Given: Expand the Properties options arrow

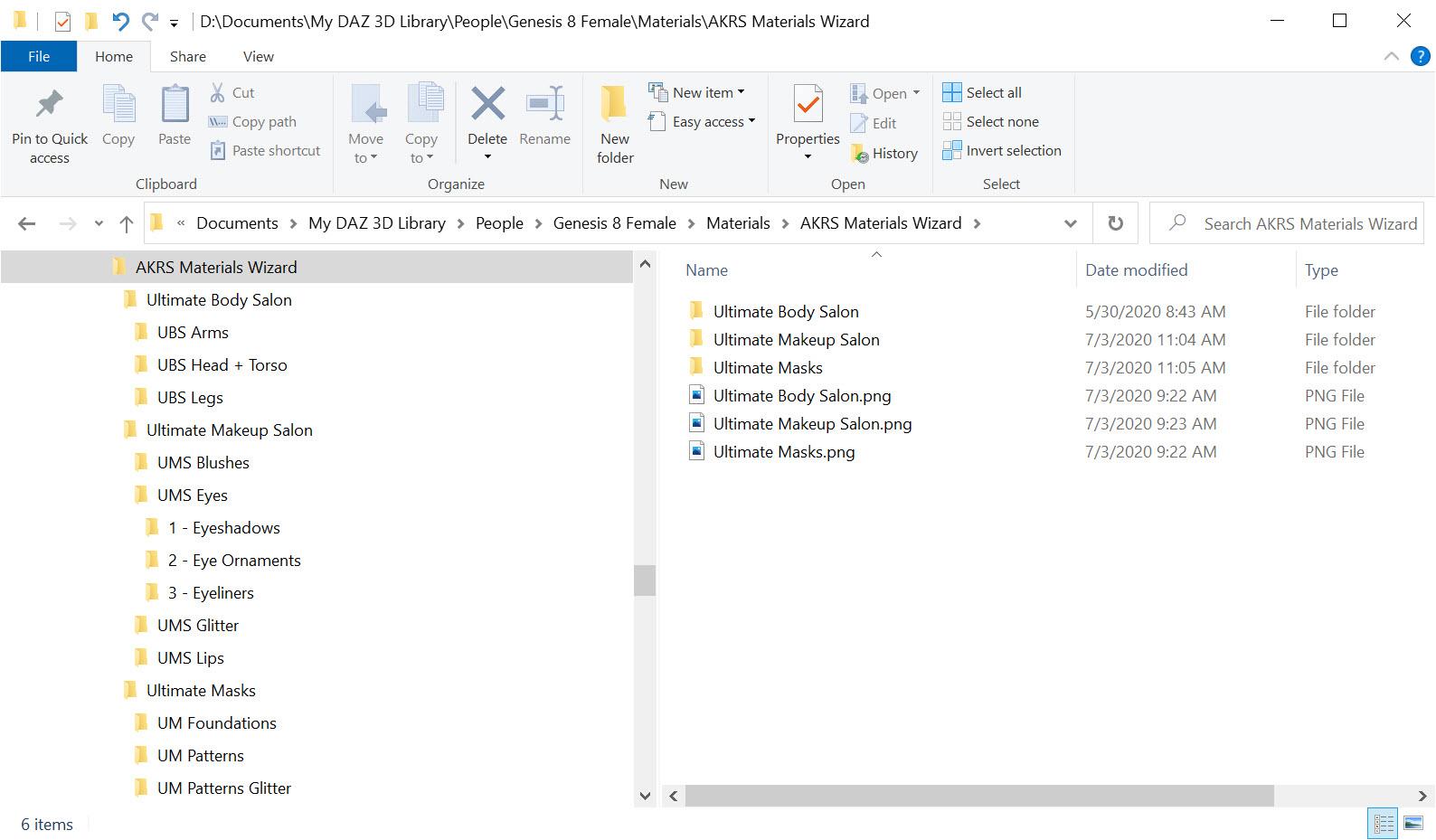Looking at the screenshot, I should coord(808,157).
